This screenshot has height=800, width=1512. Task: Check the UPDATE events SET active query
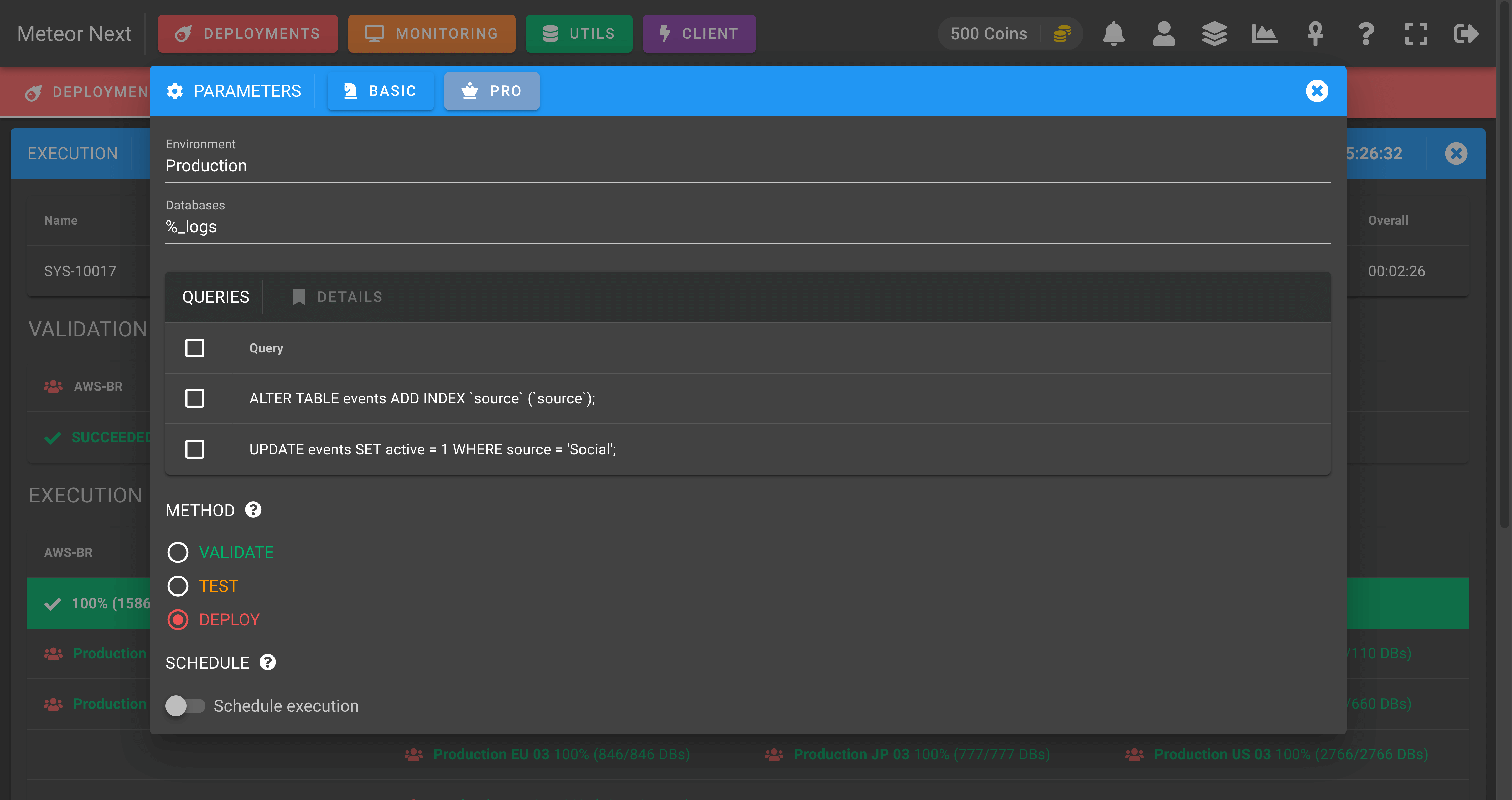point(194,449)
